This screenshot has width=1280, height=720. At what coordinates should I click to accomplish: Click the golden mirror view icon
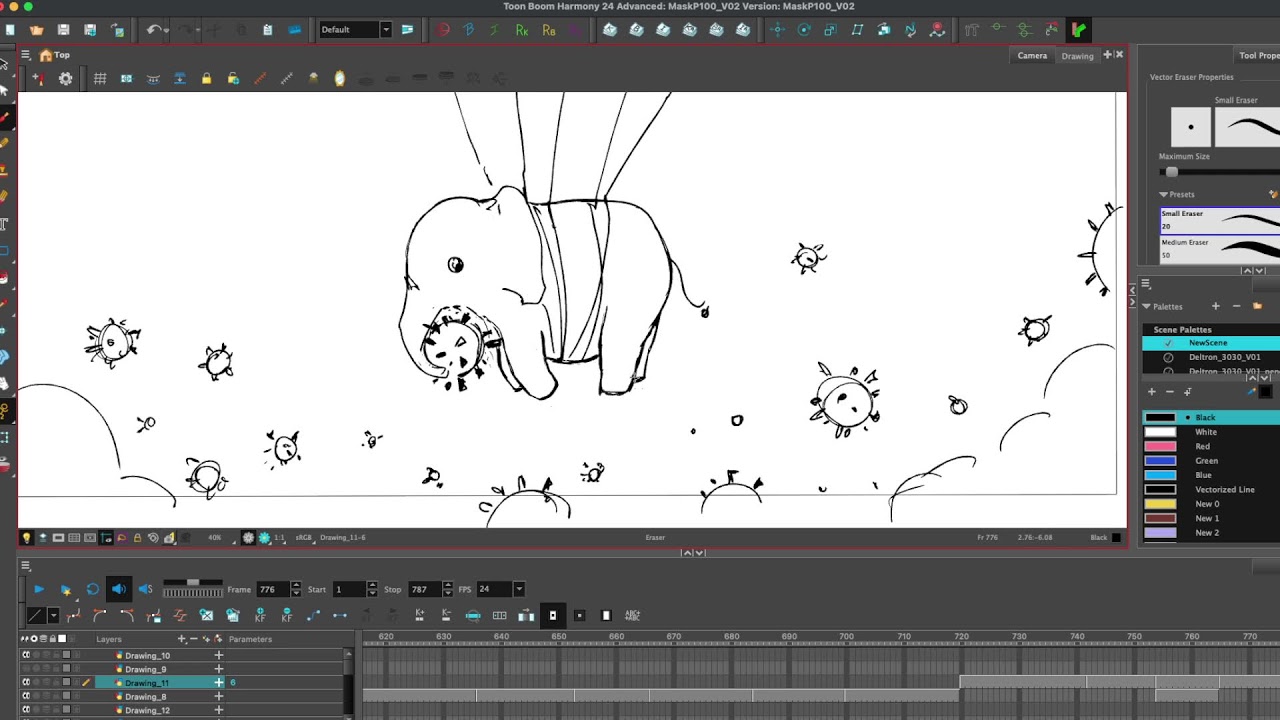(339, 78)
